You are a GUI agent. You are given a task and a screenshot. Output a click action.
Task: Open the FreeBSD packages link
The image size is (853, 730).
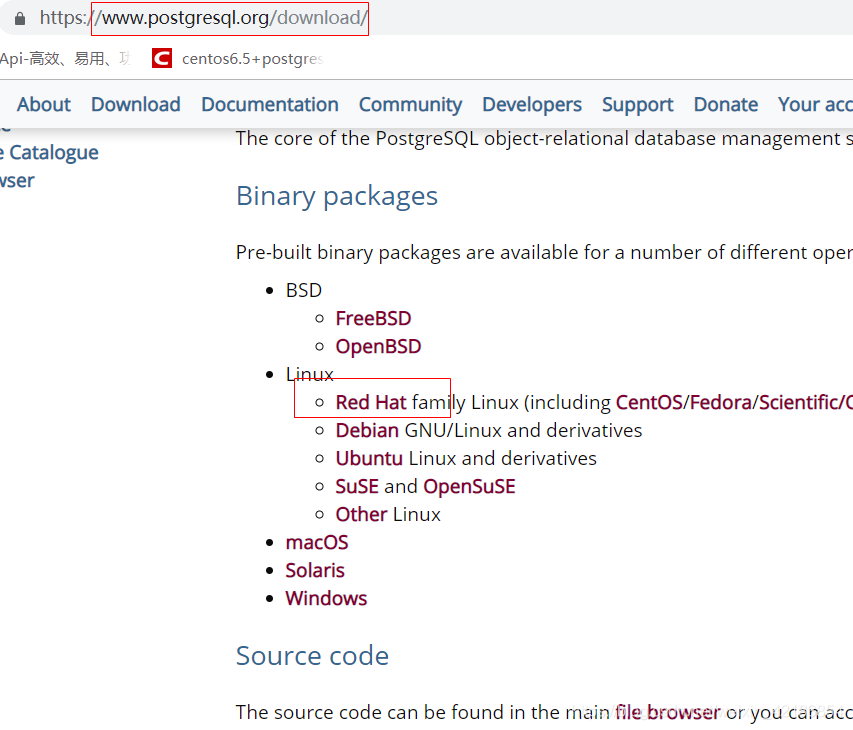click(x=373, y=318)
